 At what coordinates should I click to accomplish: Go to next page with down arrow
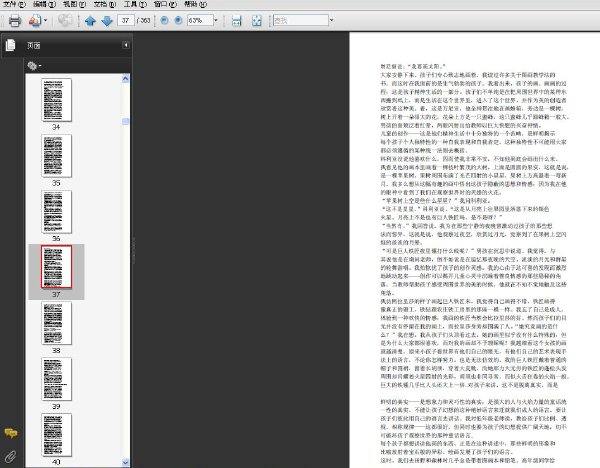(107, 21)
